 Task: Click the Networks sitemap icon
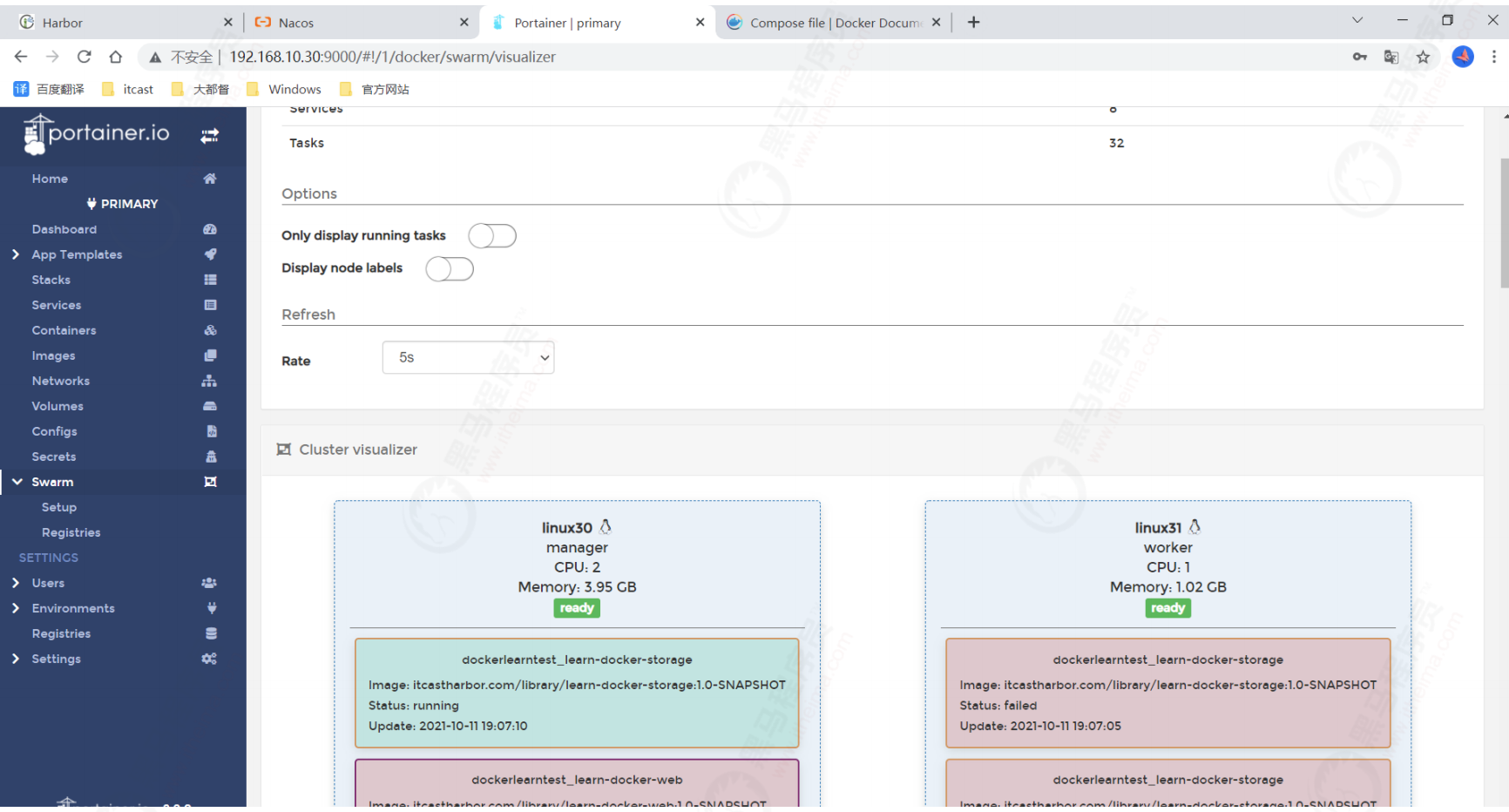(210, 381)
